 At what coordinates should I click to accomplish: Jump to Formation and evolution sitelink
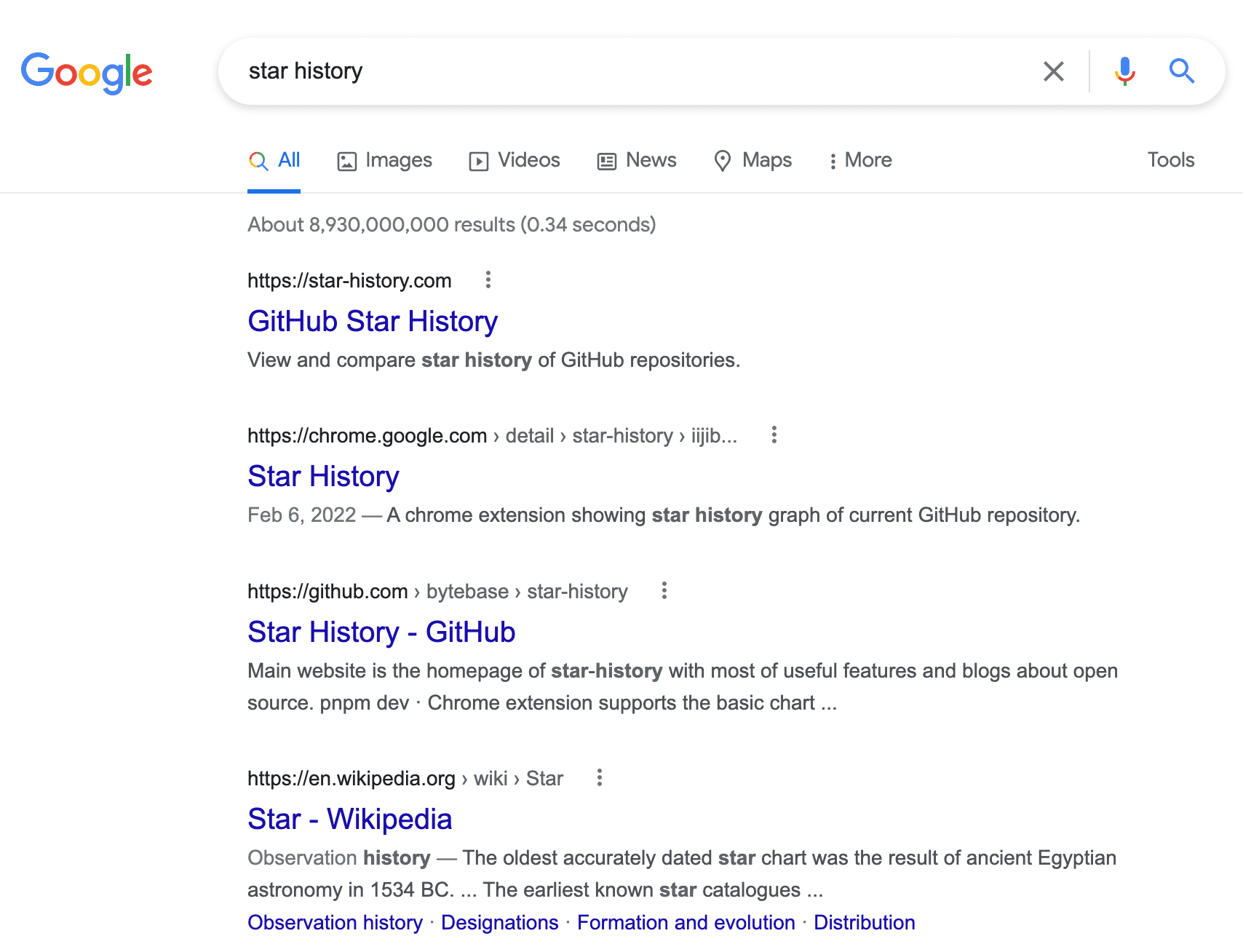coord(686,922)
